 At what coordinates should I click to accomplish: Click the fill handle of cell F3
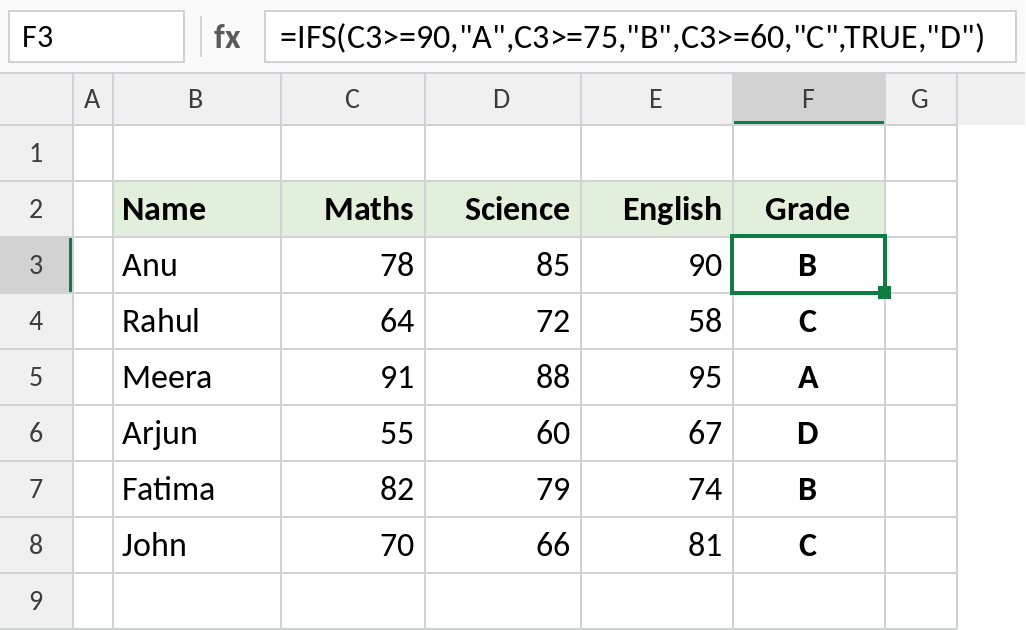885,292
